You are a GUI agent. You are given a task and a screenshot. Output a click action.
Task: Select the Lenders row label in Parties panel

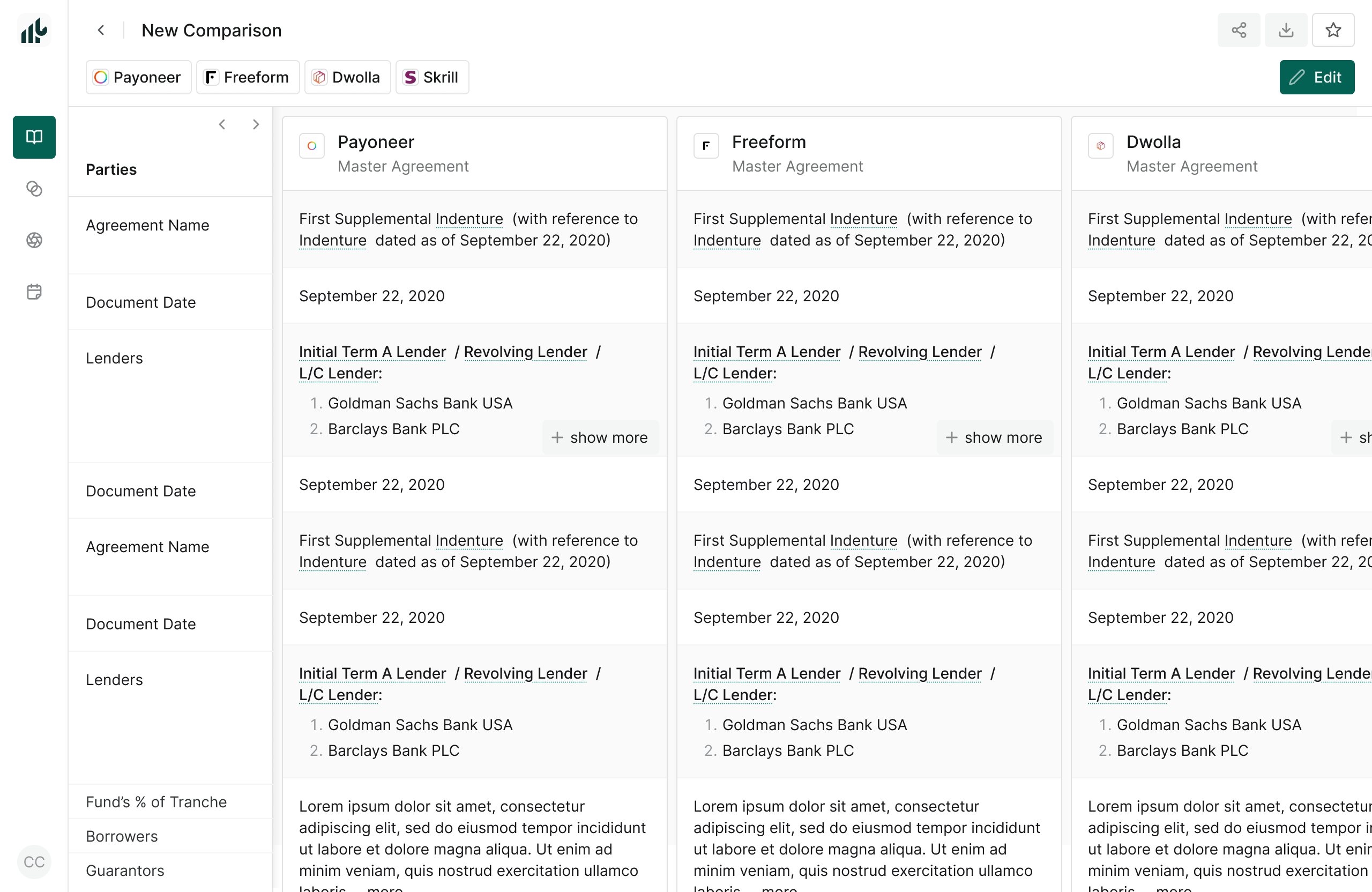pyautogui.click(x=114, y=358)
